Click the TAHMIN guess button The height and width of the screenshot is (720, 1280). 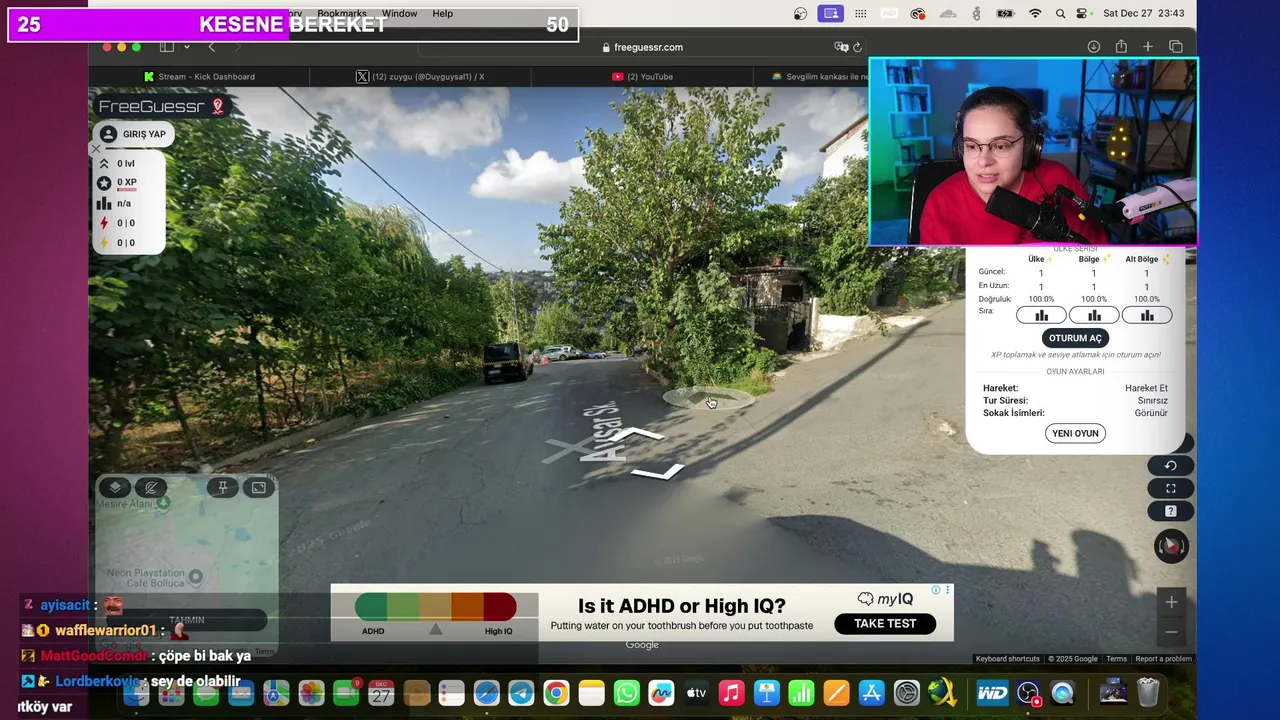pyautogui.click(x=187, y=620)
